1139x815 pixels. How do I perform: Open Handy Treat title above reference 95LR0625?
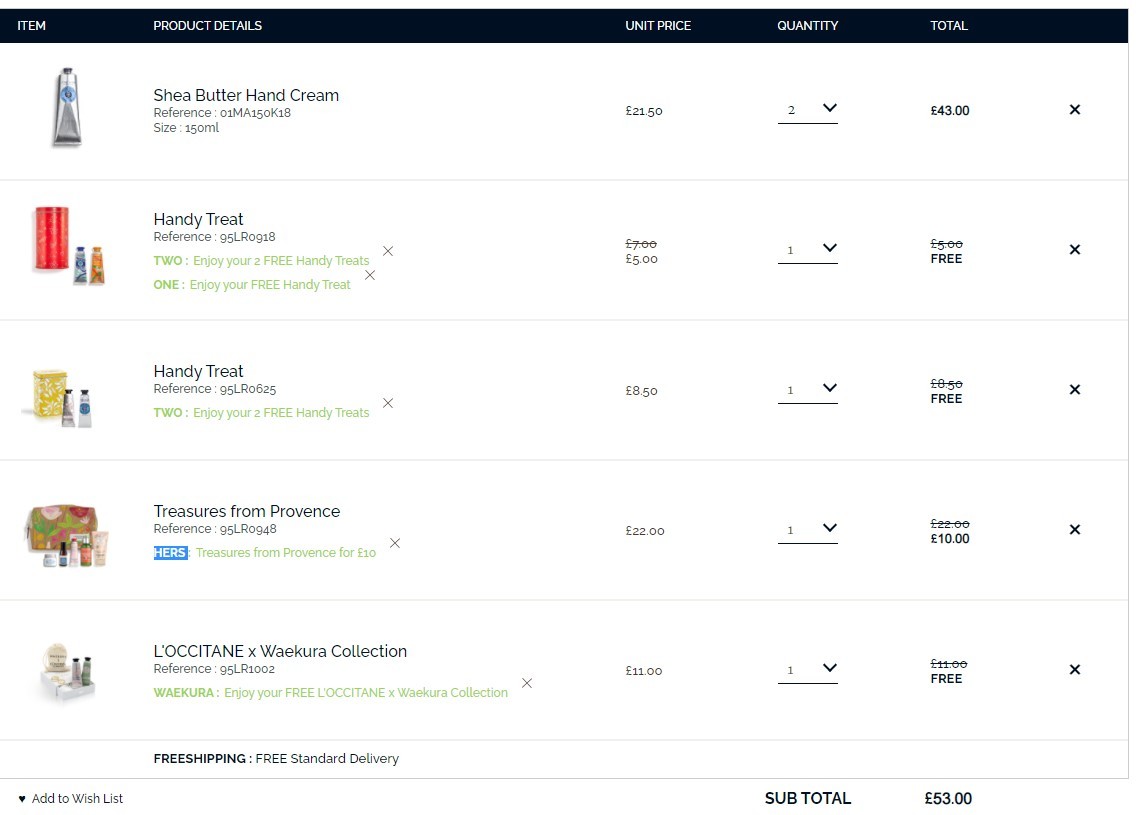coord(198,371)
